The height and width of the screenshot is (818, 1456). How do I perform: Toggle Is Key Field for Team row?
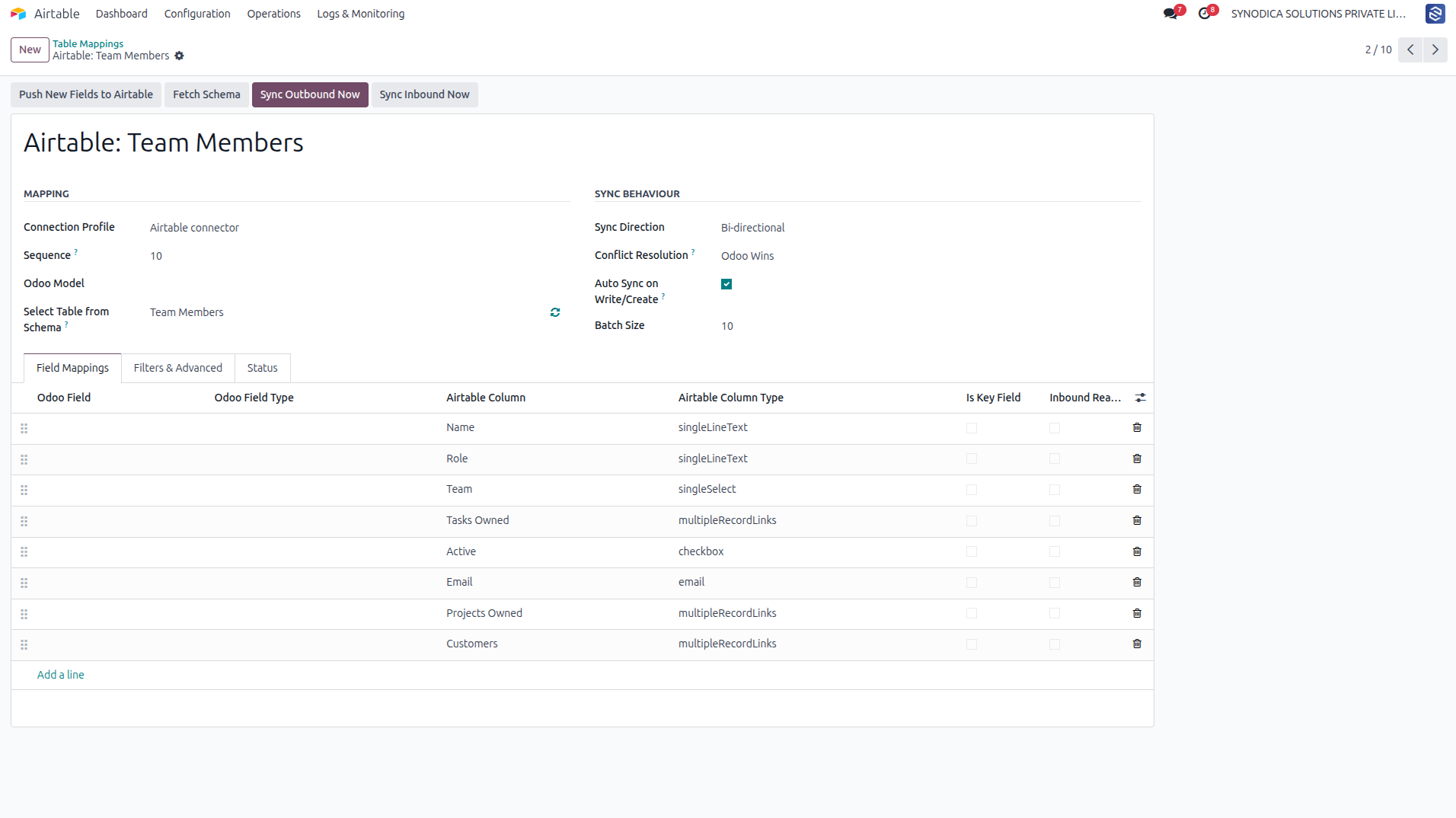coord(972,490)
